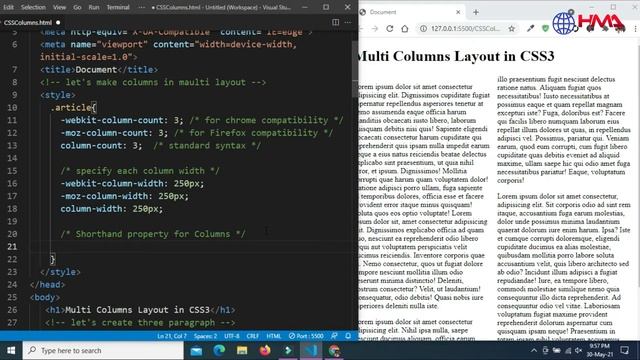Viewport: 640px width, 360px height.
Task: Open the green arrow app in the taskbar
Action: coord(288,351)
